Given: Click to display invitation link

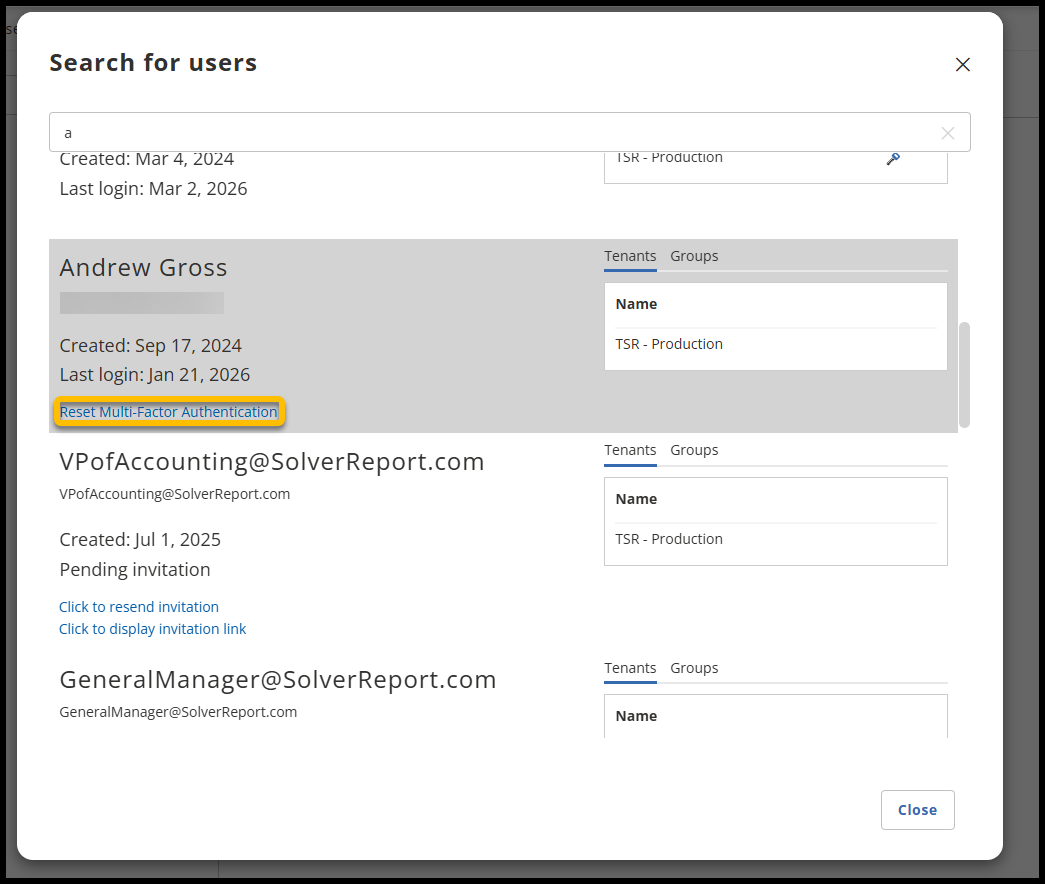Looking at the screenshot, I should click(153, 629).
